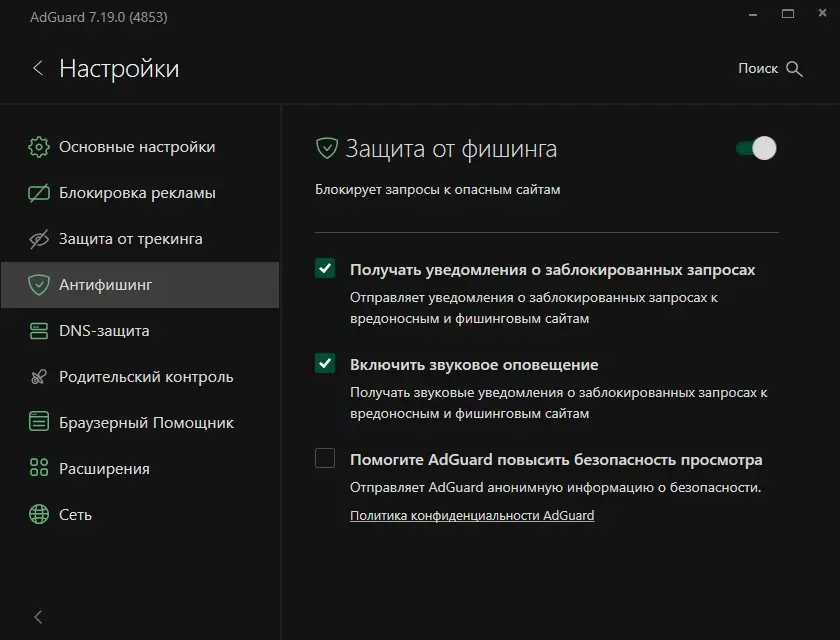The image size is (840, 640).
Task: Go back using the arrow beside Настройки
Action: pos(38,68)
